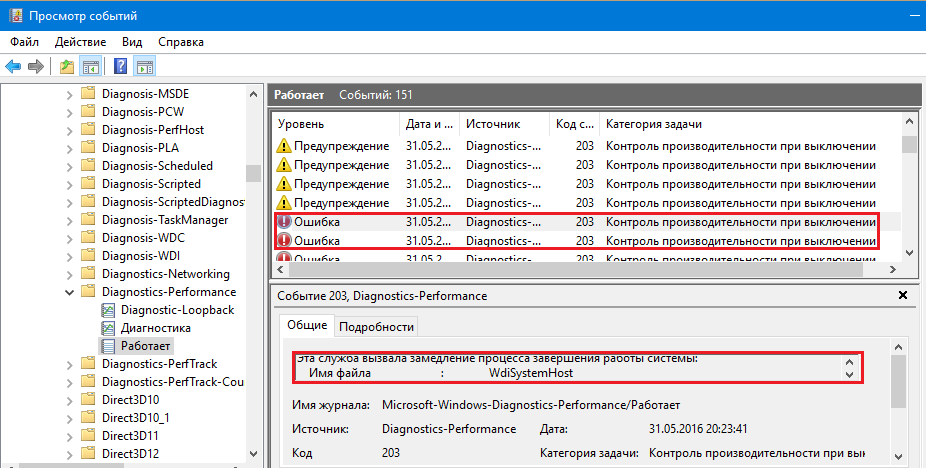
Task: Switch to the Подробности tab
Action: pyautogui.click(x=375, y=327)
